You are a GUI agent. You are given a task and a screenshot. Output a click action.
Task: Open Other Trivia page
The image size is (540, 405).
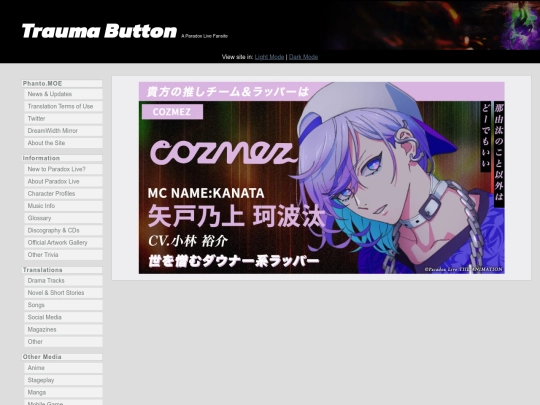point(63,255)
